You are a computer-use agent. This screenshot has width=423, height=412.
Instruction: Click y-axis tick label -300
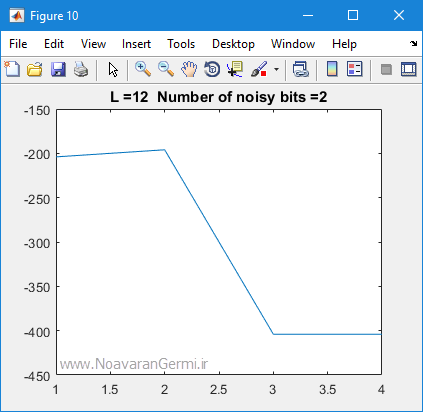37,243
